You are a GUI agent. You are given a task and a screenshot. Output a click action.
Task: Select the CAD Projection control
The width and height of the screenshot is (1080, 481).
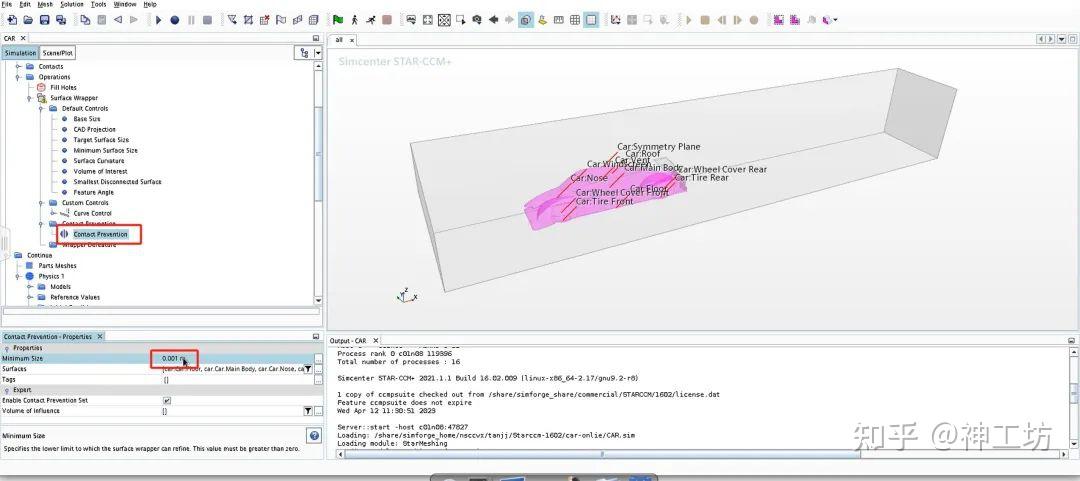pos(94,130)
